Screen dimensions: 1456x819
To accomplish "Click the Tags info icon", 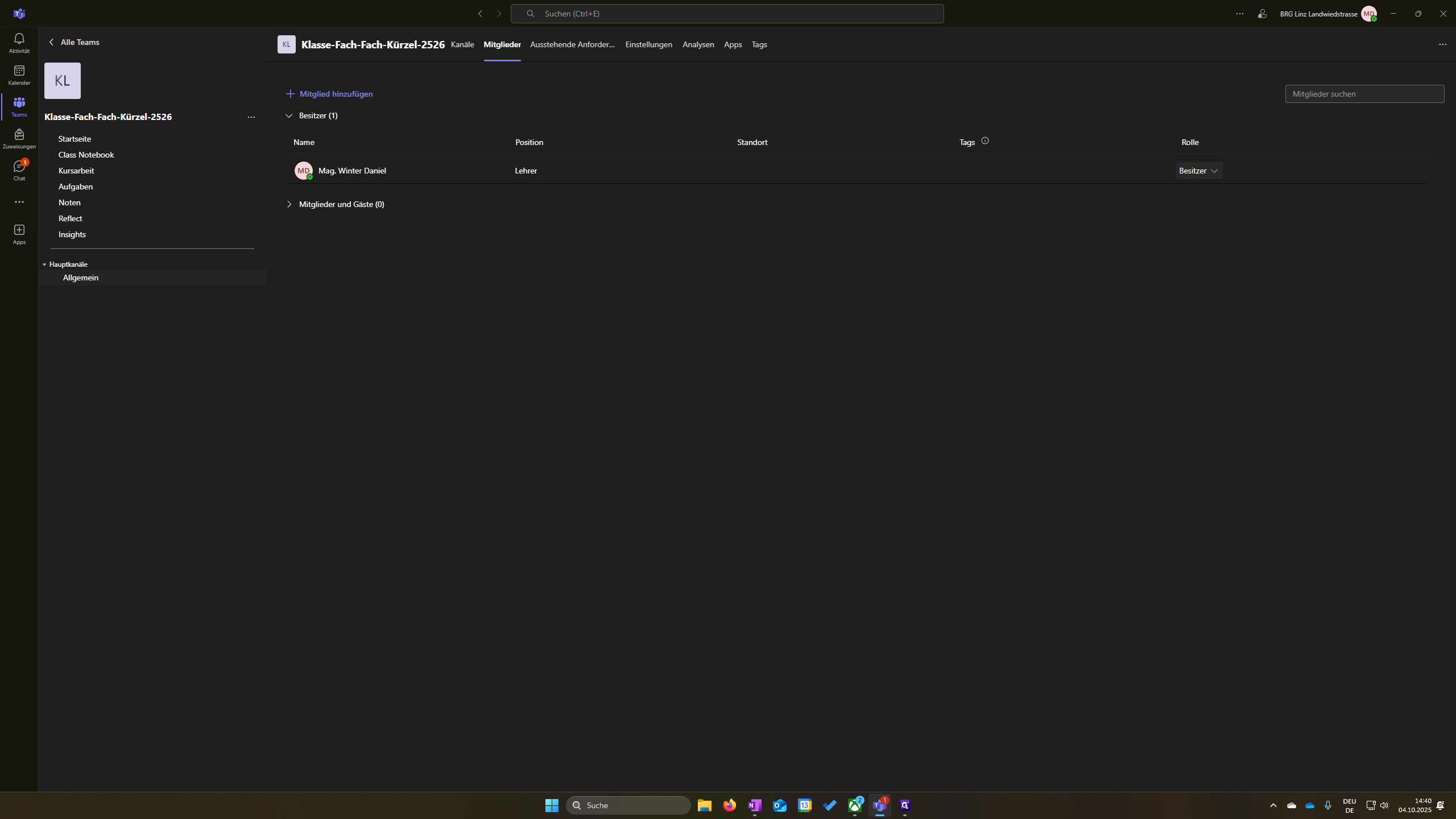I will (985, 141).
